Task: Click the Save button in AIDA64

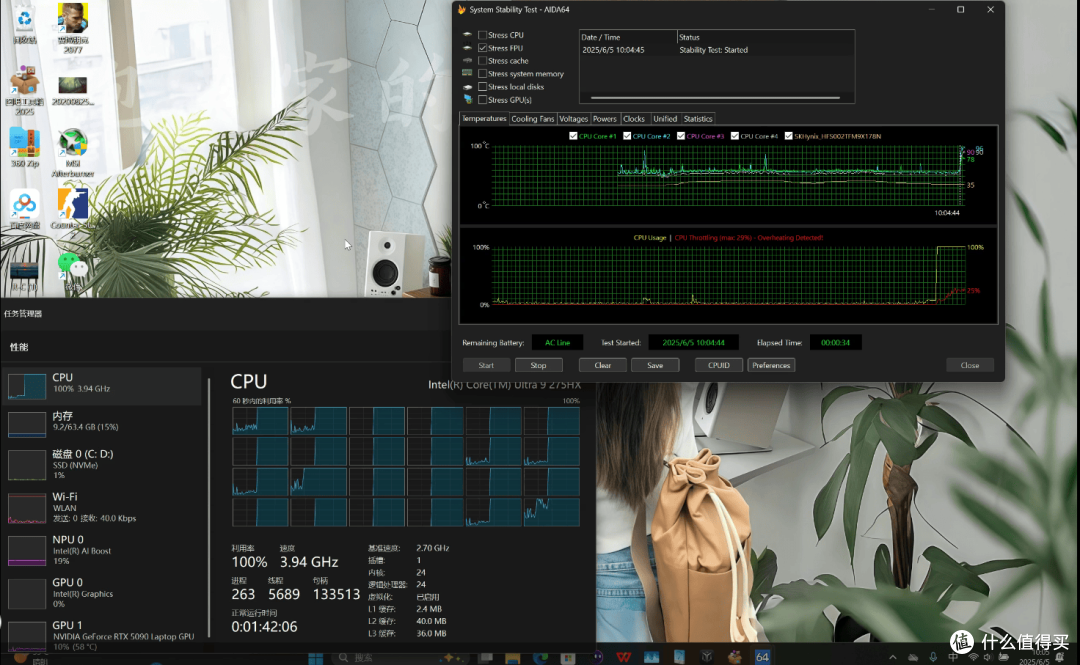Action: point(655,365)
